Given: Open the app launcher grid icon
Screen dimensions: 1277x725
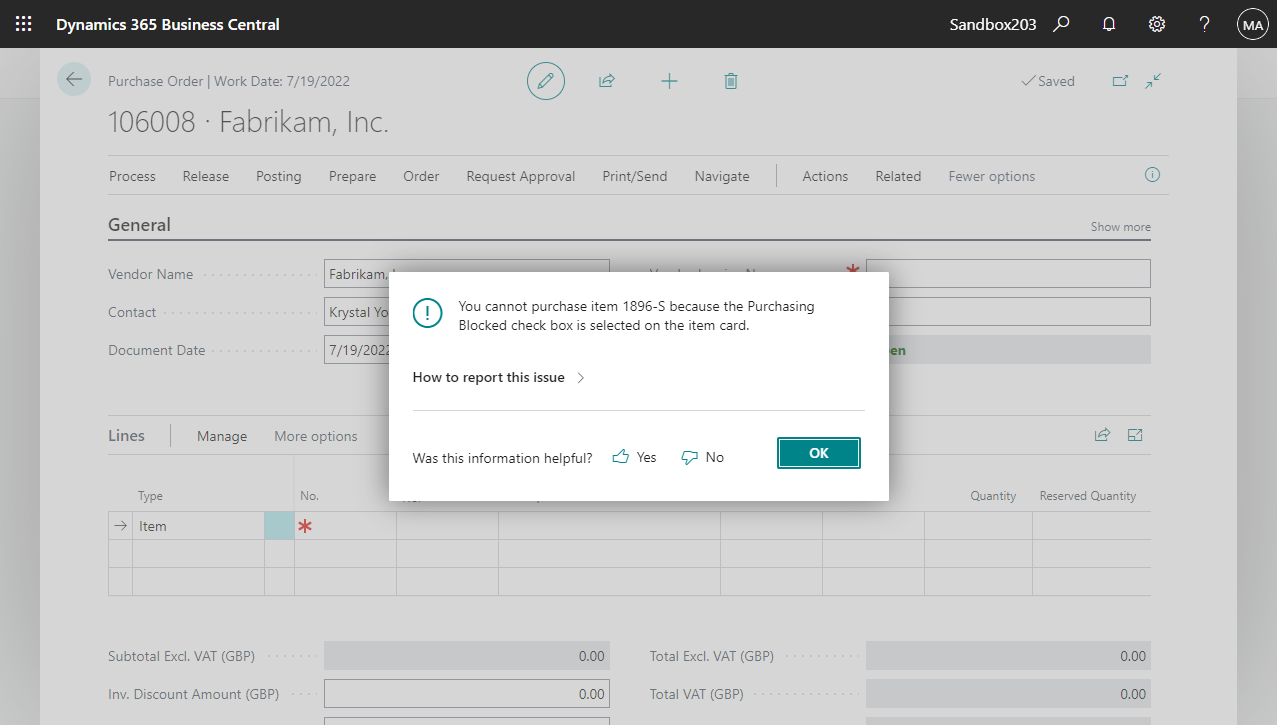Looking at the screenshot, I should (23, 23).
